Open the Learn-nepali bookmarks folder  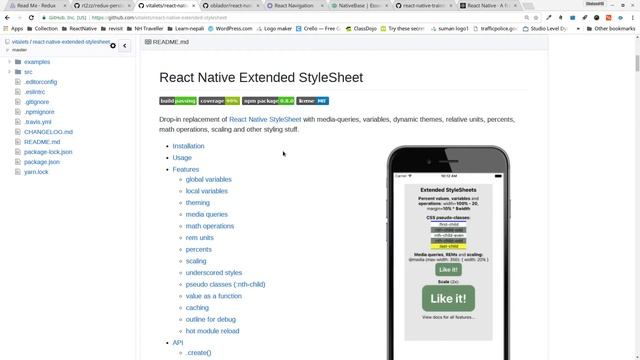point(185,29)
